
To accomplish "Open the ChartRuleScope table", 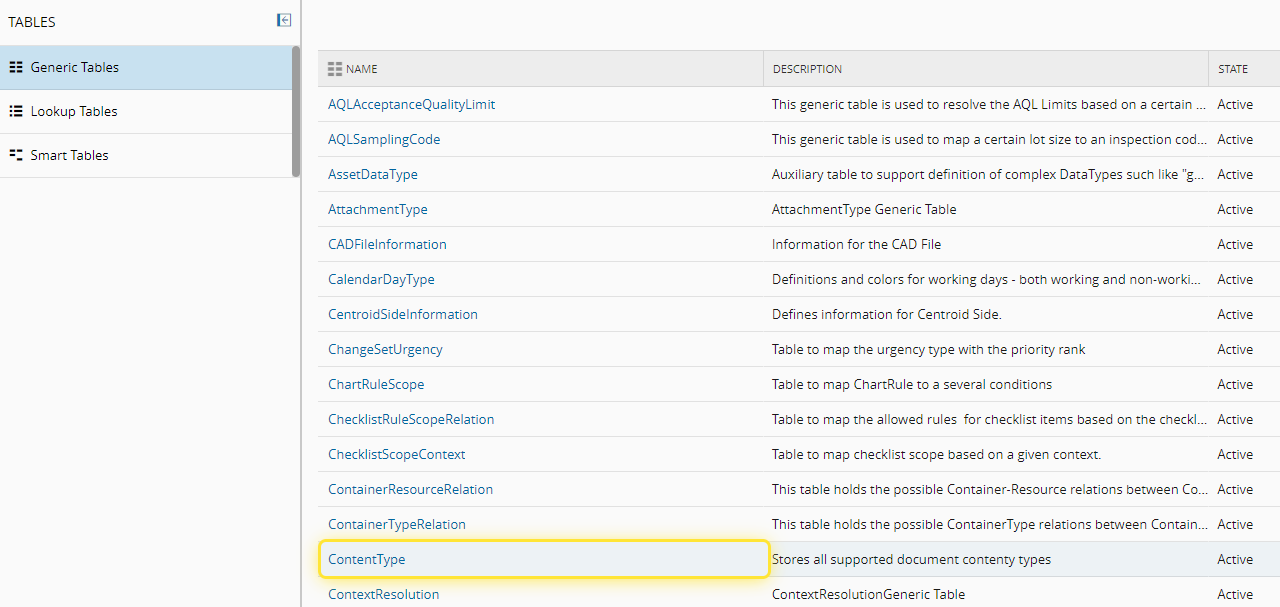I will [376, 384].
